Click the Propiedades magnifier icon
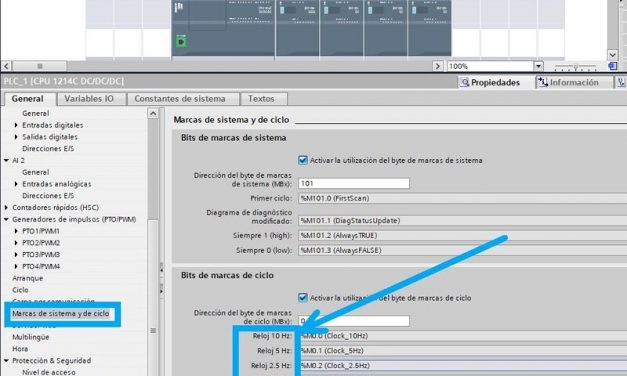This screenshot has height=376, width=627. (x=464, y=82)
